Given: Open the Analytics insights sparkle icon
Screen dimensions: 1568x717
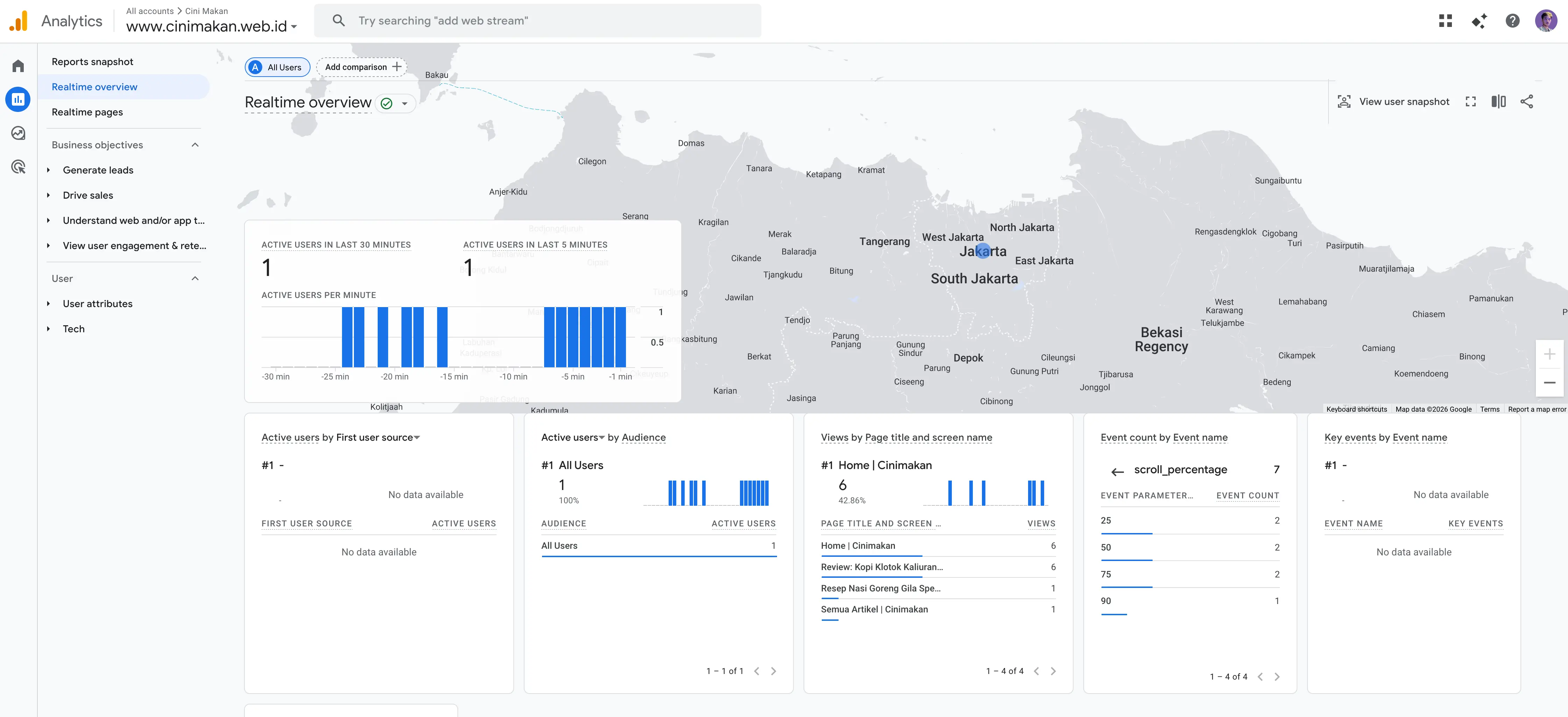Looking at the screenshot, I should [1479, 21].
